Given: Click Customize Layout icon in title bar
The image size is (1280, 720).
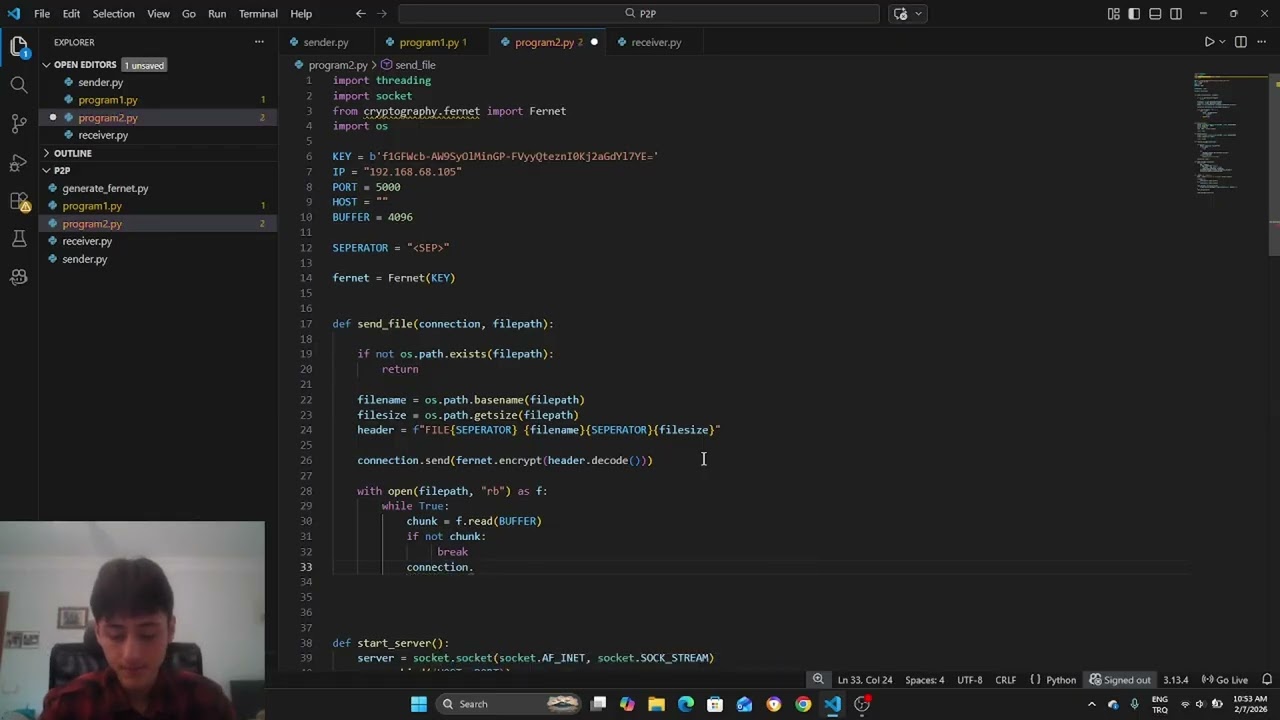Looking at the screenshot, I should click(x=1113, y=14).
